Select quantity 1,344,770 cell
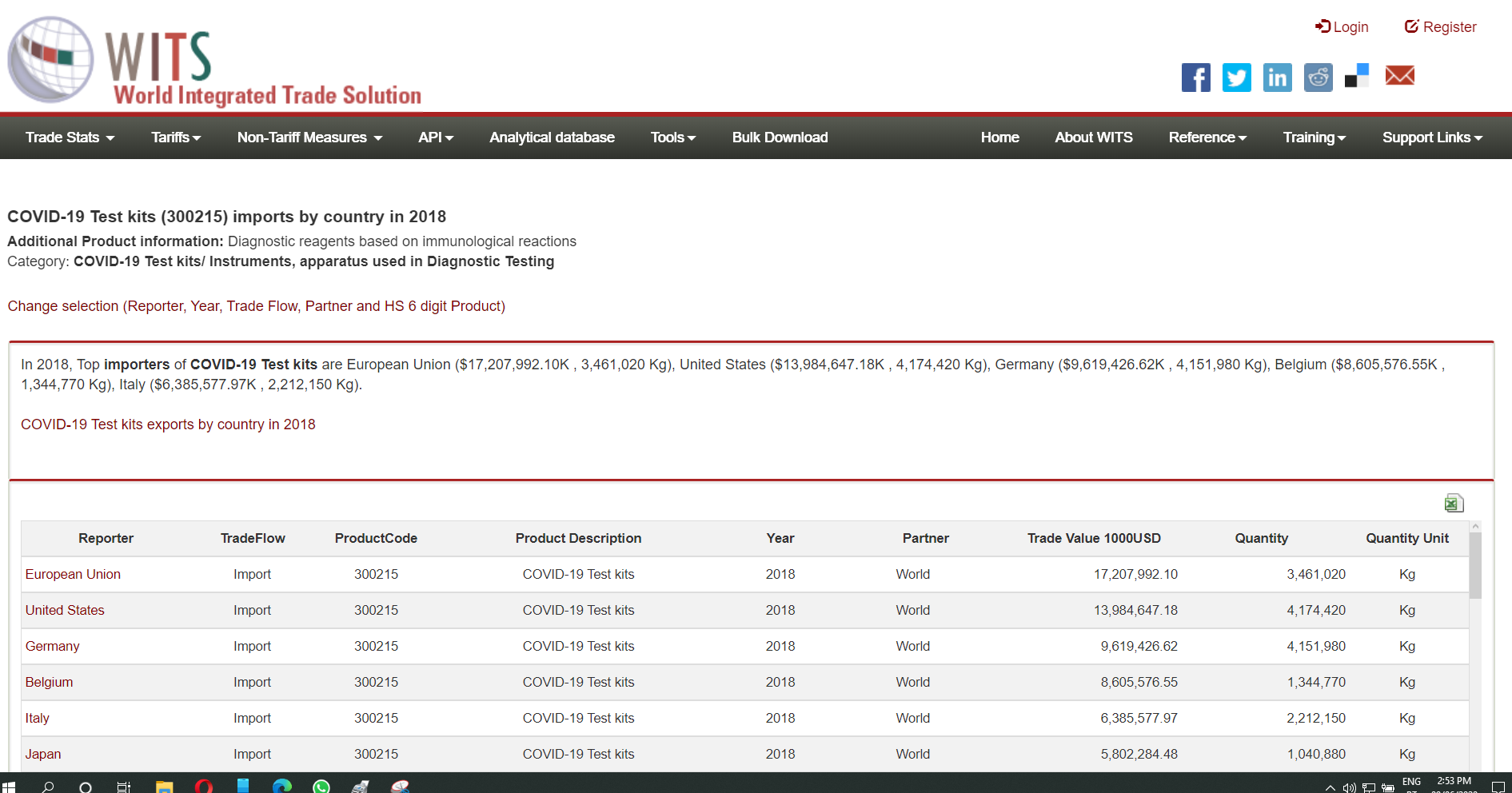Image resolution: width=1512 pixels, height=793 pixels. pyautogui.click(x=1315, y=682)
